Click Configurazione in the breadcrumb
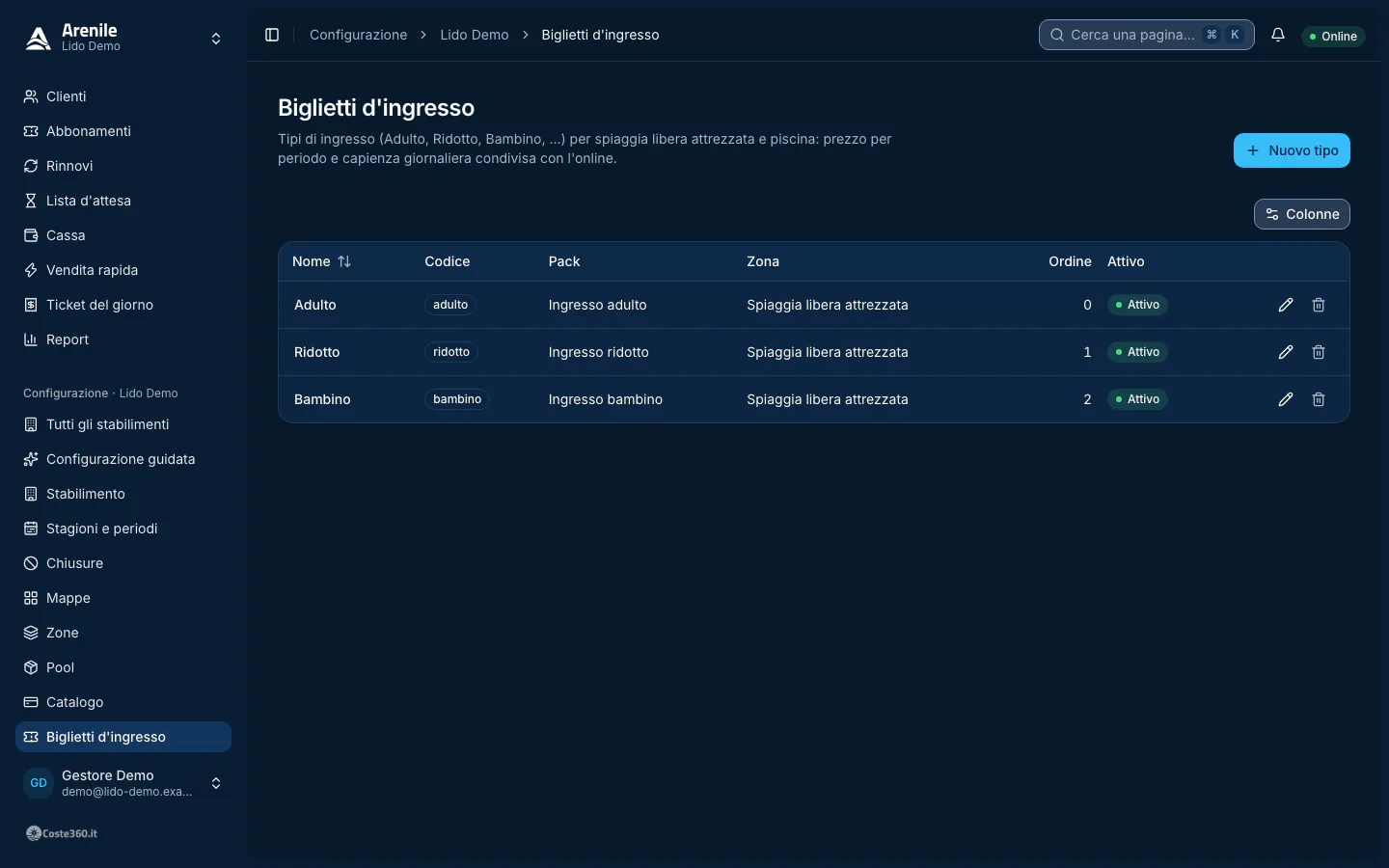The height and width of the screenshot is (868, 1389). pyautogui.click(x=359, y=35)
